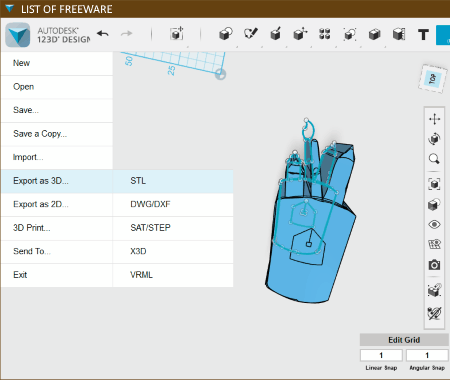Open the Combine tool menu
The image size is (450, 380).
(x=374, y=34)
